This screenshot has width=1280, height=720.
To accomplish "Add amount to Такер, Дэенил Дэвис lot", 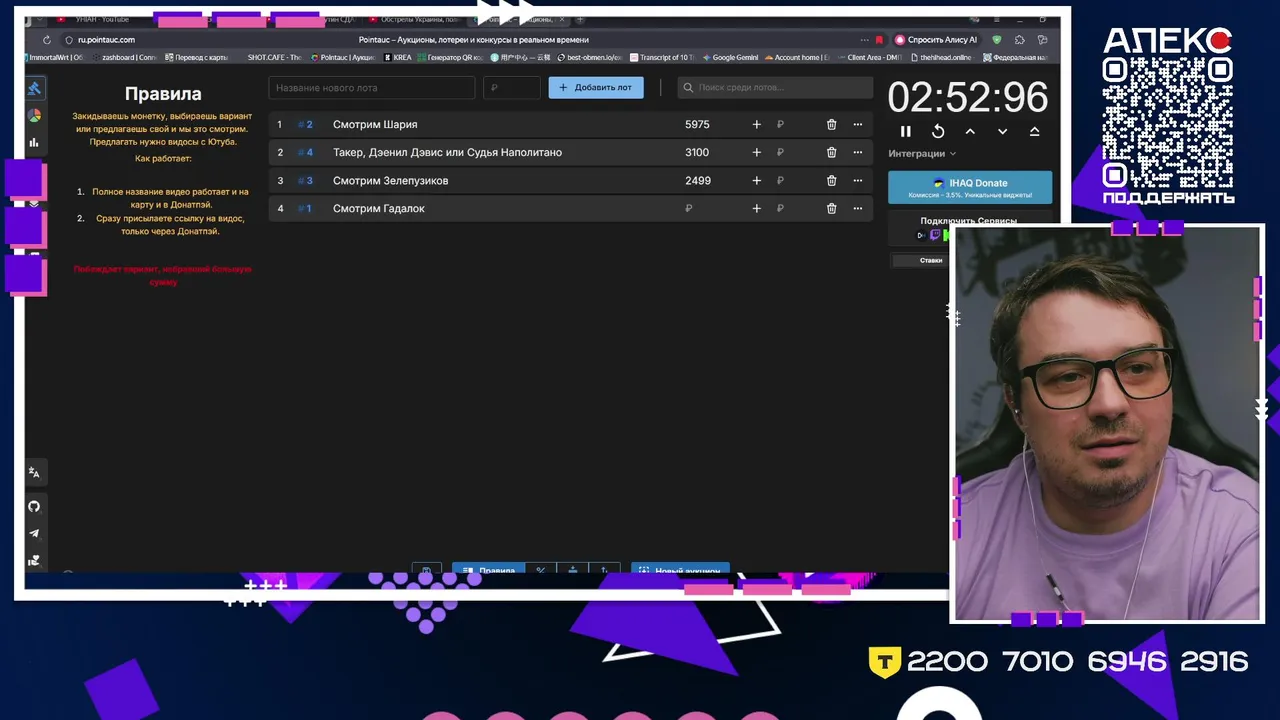I will (x=756, y=153).
